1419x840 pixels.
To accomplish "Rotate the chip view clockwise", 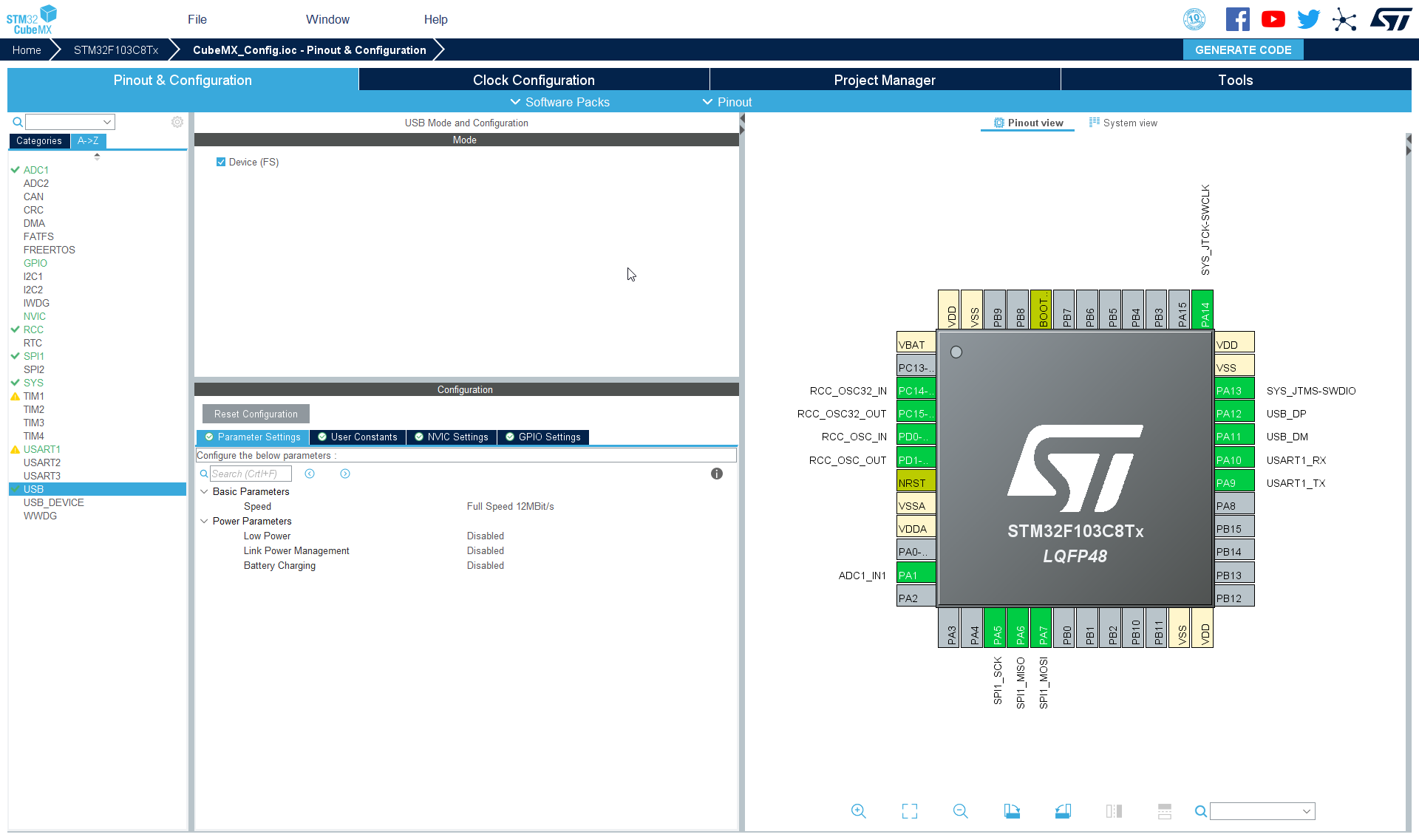I will click(x=1012, y=811).
